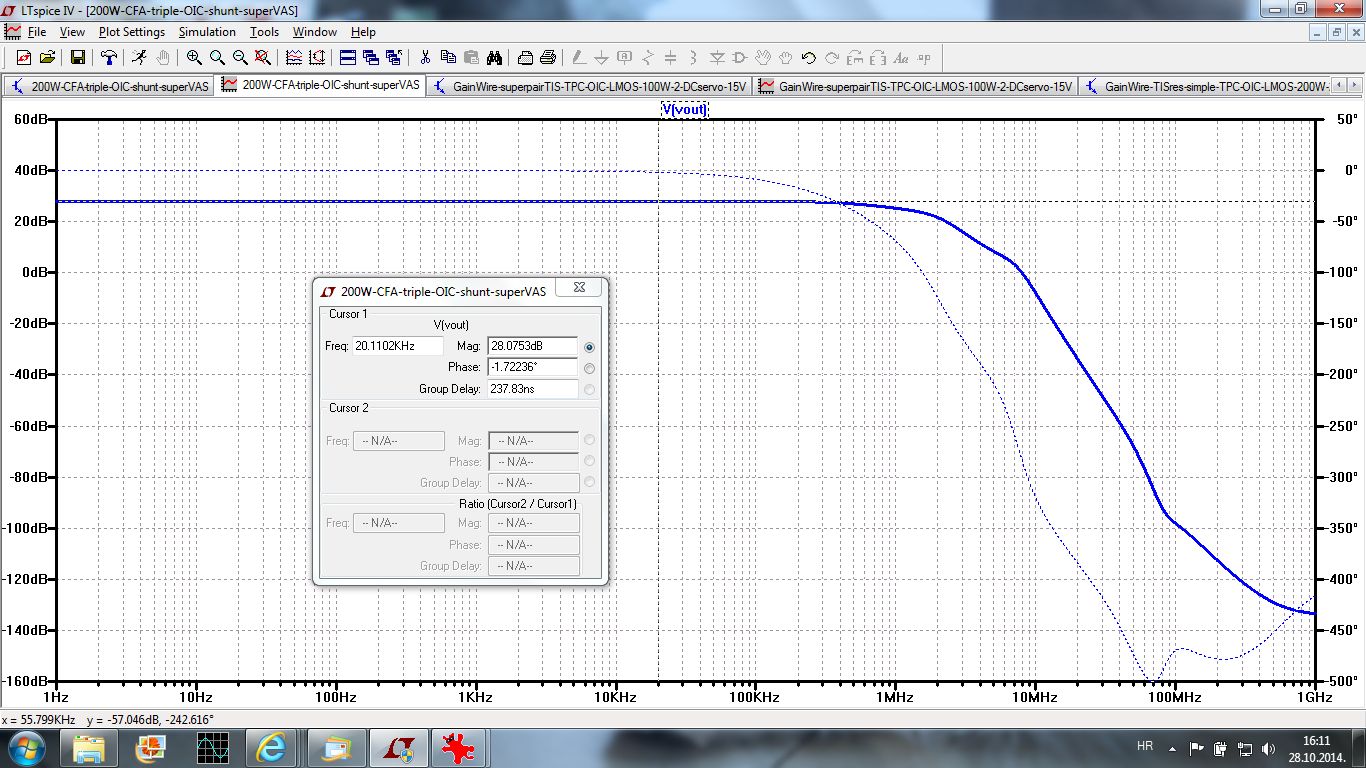
Task: Click the Zoom Out magnifier icon
Action: pos(240,57)
